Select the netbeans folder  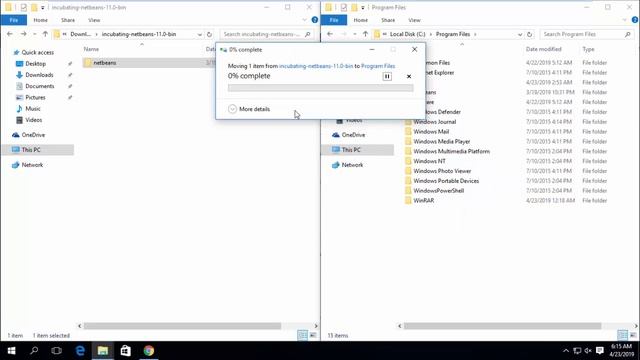[x=104, y=63]
